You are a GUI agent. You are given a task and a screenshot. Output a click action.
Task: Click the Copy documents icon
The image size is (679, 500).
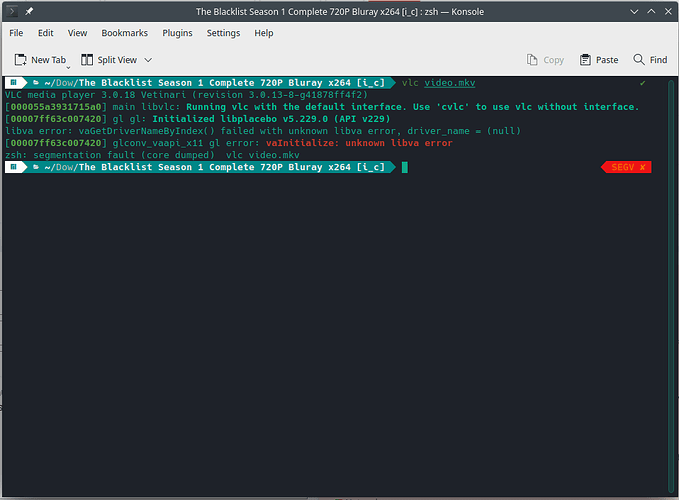(532, 60)
